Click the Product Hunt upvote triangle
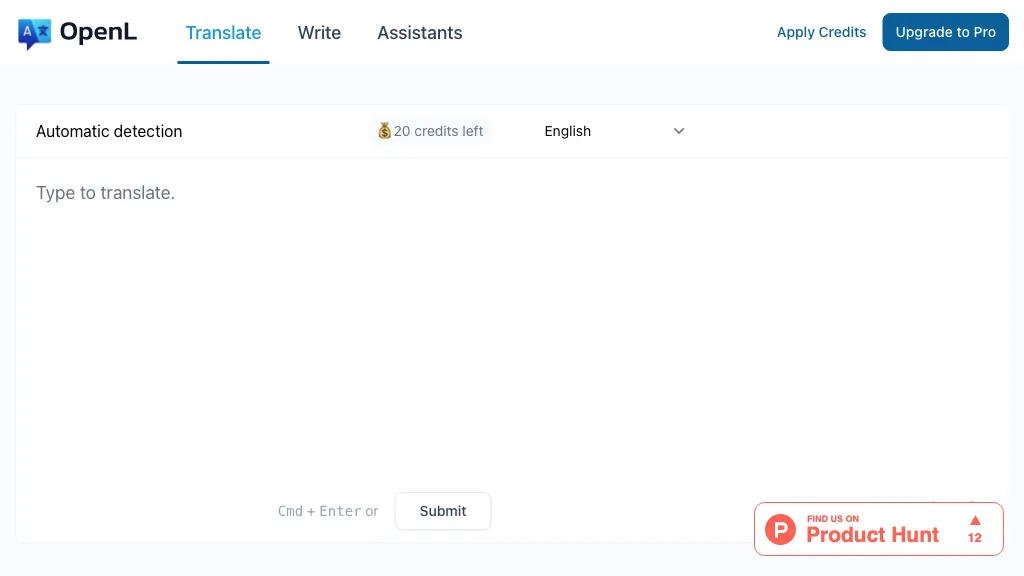Image resolution: width=1024 pixels, height=576 pixels. 975,520
